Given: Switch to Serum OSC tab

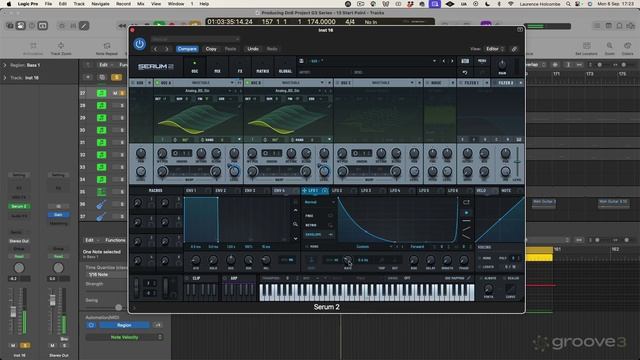Looking at the screenshot, I should coord(195,67).
